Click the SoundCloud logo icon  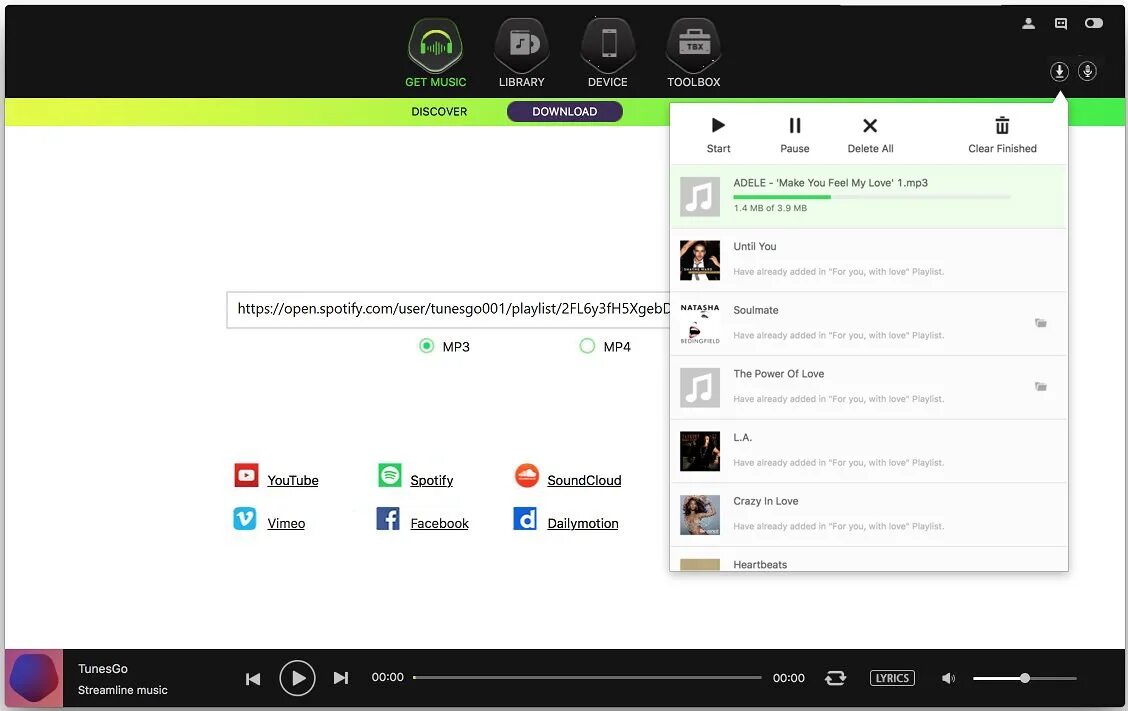coord(527,475)
